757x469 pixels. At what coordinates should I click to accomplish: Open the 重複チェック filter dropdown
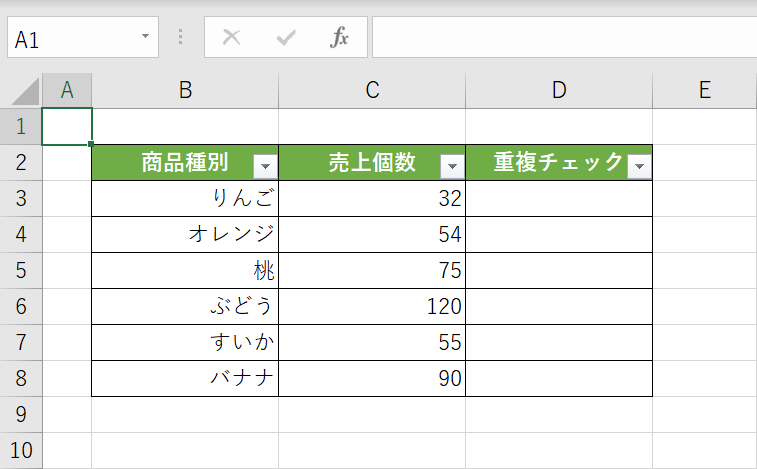pos(639,167)
